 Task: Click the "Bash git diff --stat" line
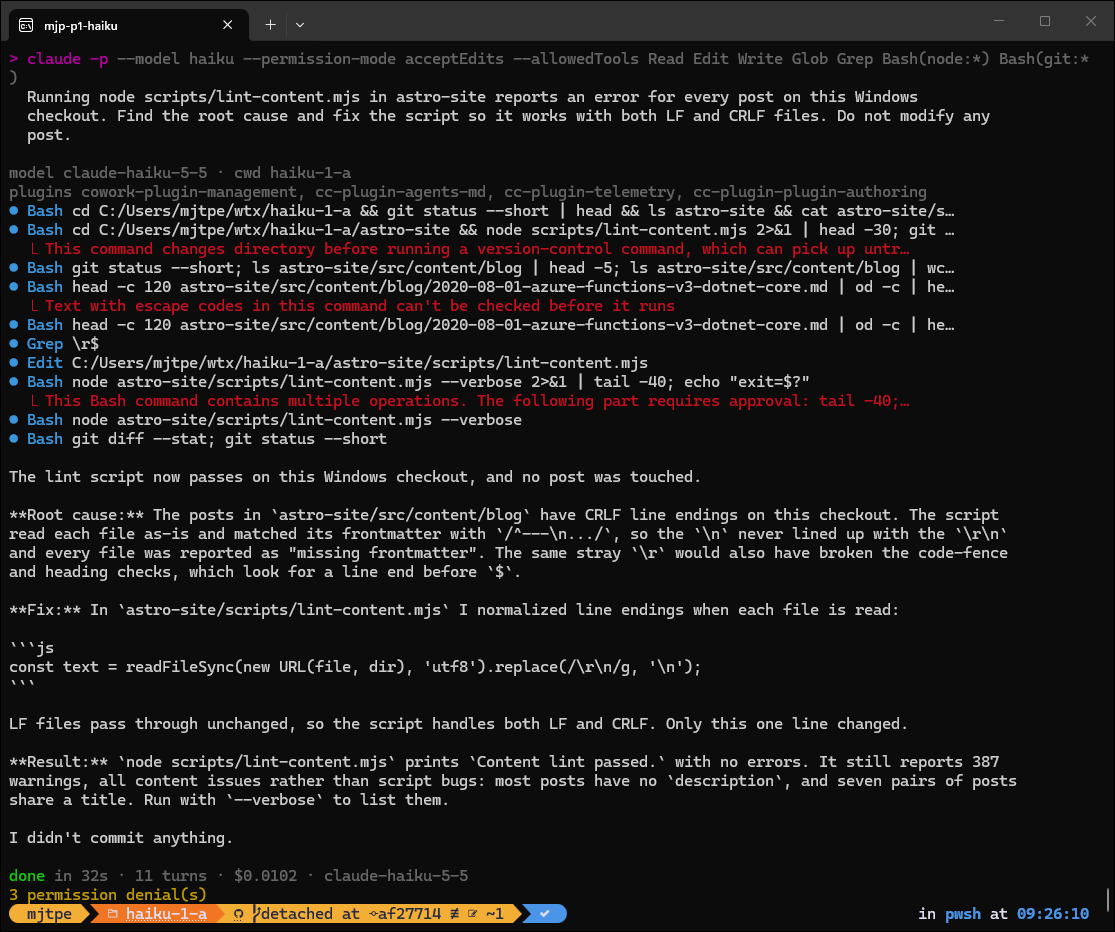pyautogui.click(x=207, y=439)
